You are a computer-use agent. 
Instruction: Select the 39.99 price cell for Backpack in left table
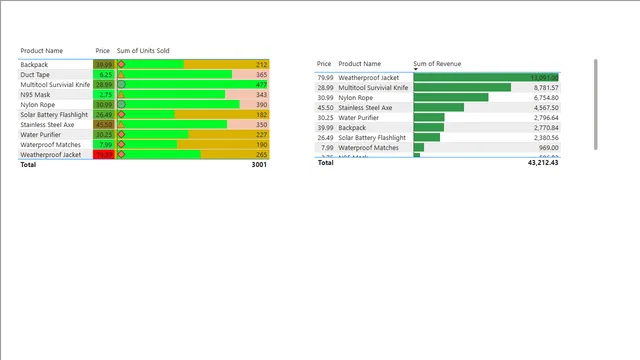104,64
